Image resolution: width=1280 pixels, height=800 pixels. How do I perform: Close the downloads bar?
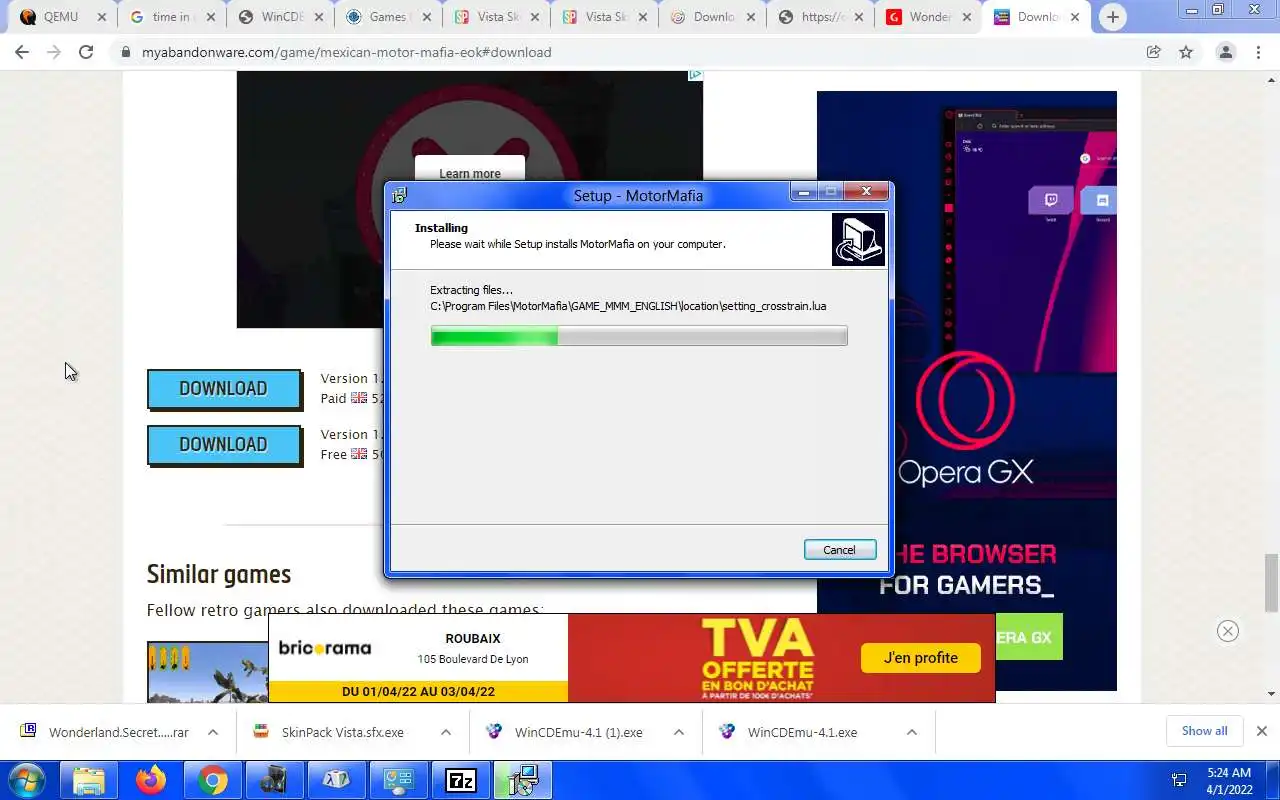(x=1262, y=731)
